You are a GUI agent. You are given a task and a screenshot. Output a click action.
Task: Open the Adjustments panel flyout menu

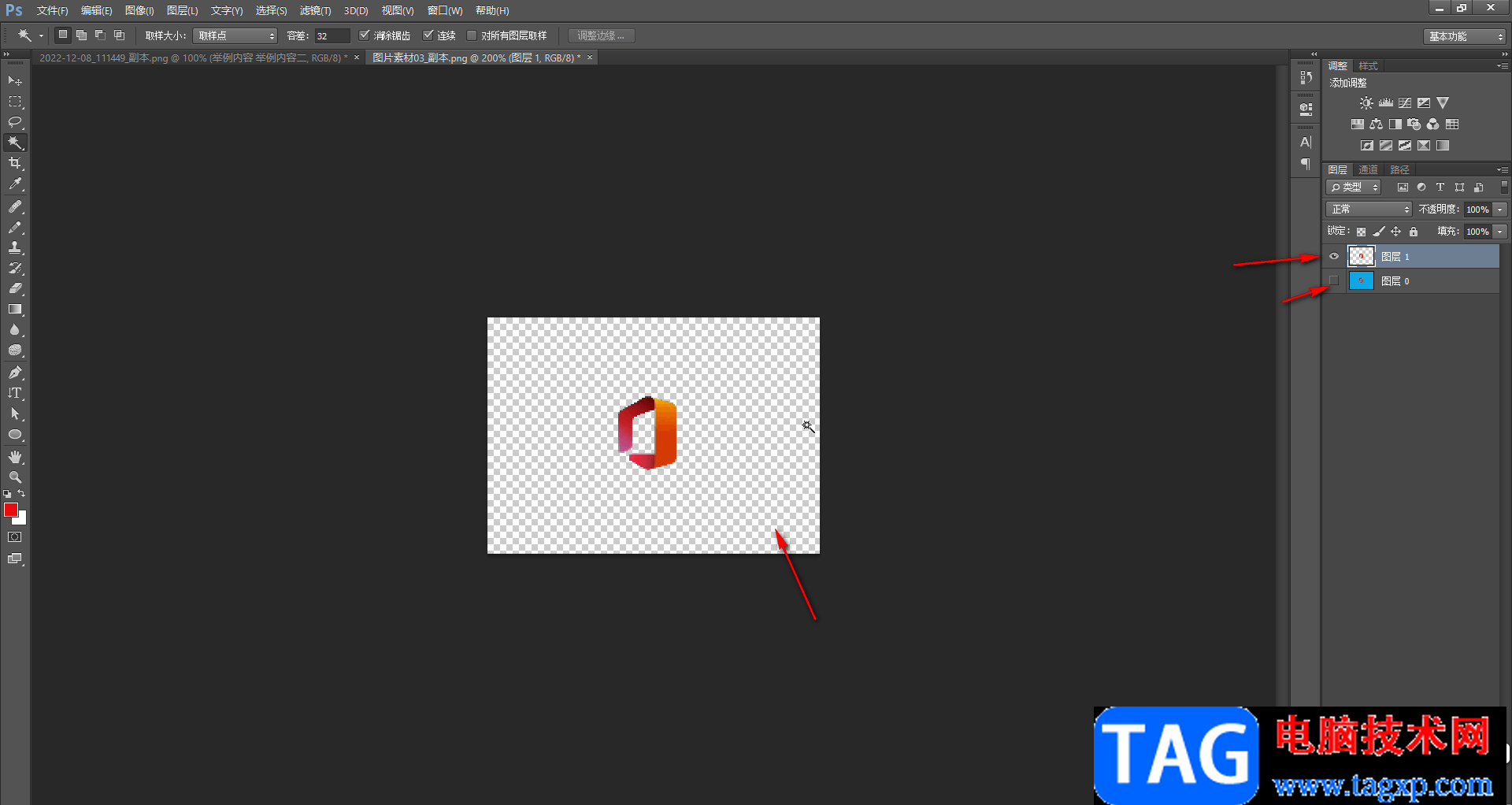point(1503,65)
